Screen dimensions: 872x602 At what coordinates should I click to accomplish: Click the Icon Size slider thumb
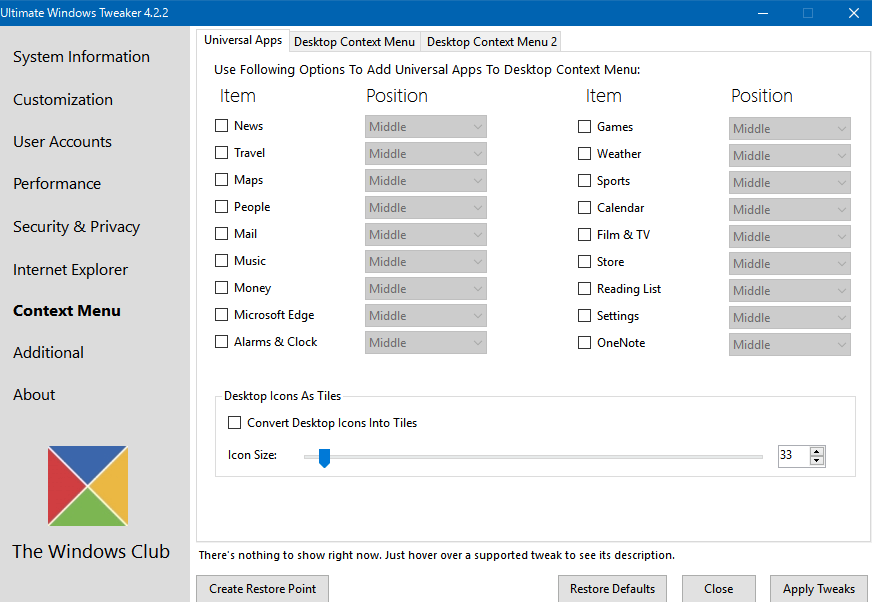324,458
